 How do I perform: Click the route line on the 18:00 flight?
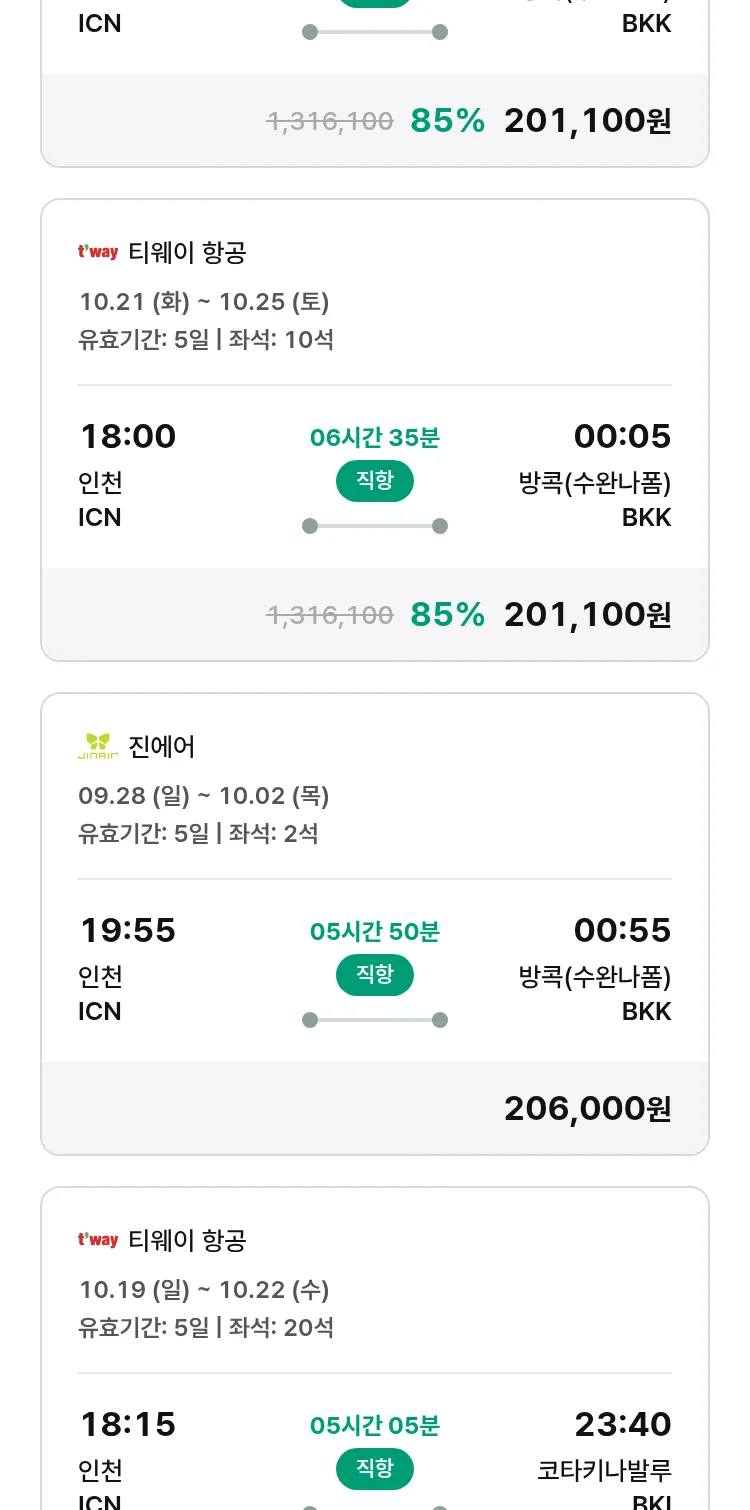pos(375,526)
